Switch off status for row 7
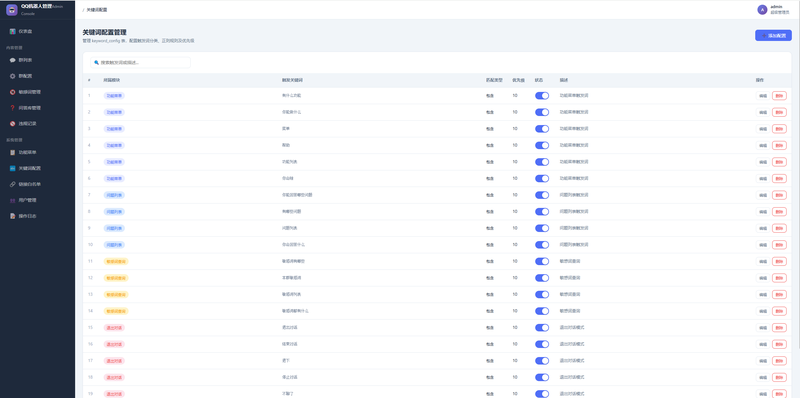The width and height of the screenshot is (800, 398). (542, 195)
